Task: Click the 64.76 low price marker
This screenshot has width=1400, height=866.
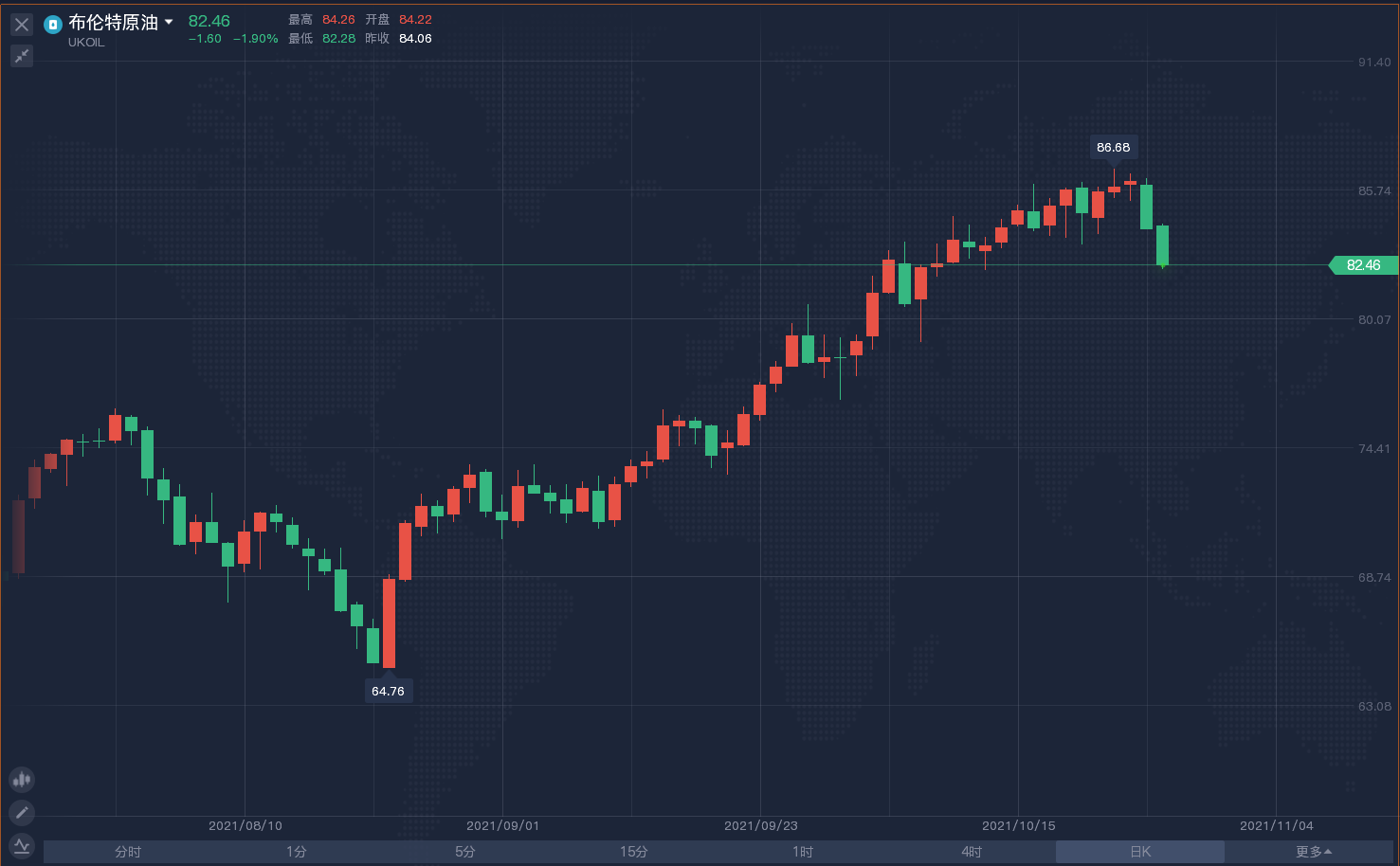Action: coord(388,692)
